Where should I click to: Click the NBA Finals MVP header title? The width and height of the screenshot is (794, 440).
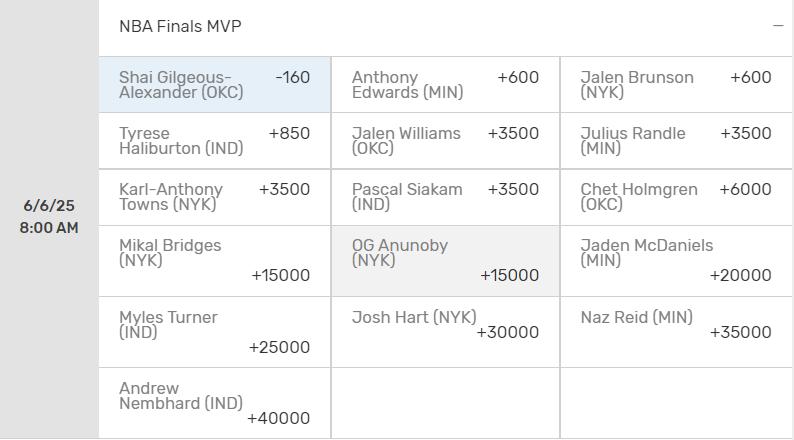pyautogui.click(x=180, y=26)
